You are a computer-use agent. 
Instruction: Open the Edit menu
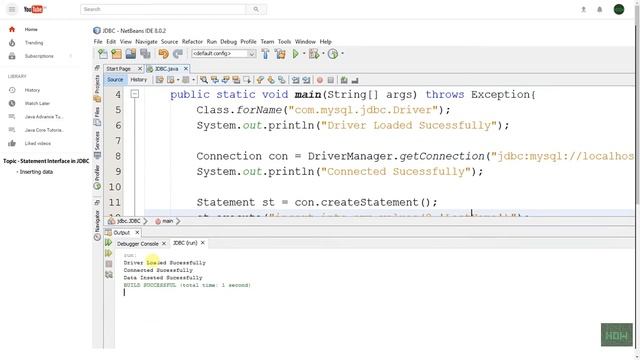111,42
